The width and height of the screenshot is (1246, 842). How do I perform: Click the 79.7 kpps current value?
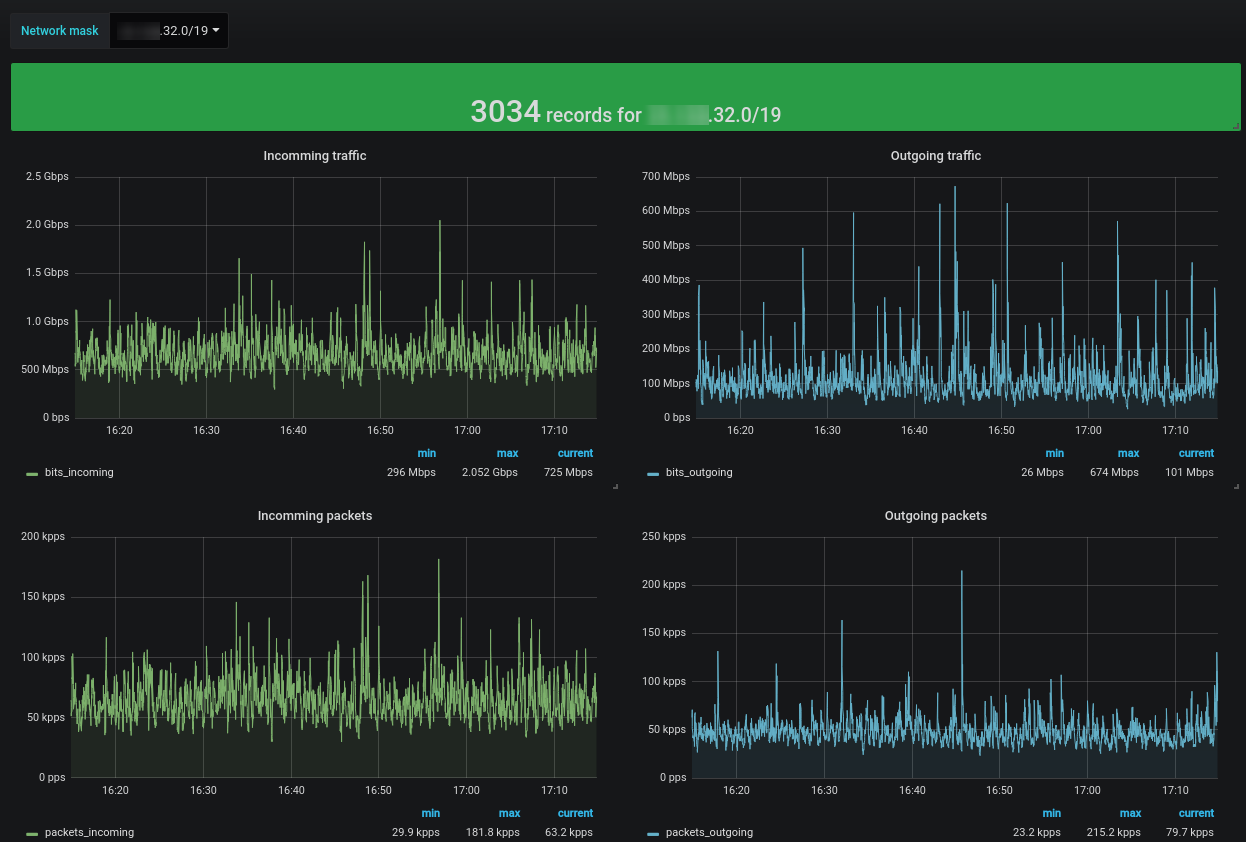[x=1189, y=832]
